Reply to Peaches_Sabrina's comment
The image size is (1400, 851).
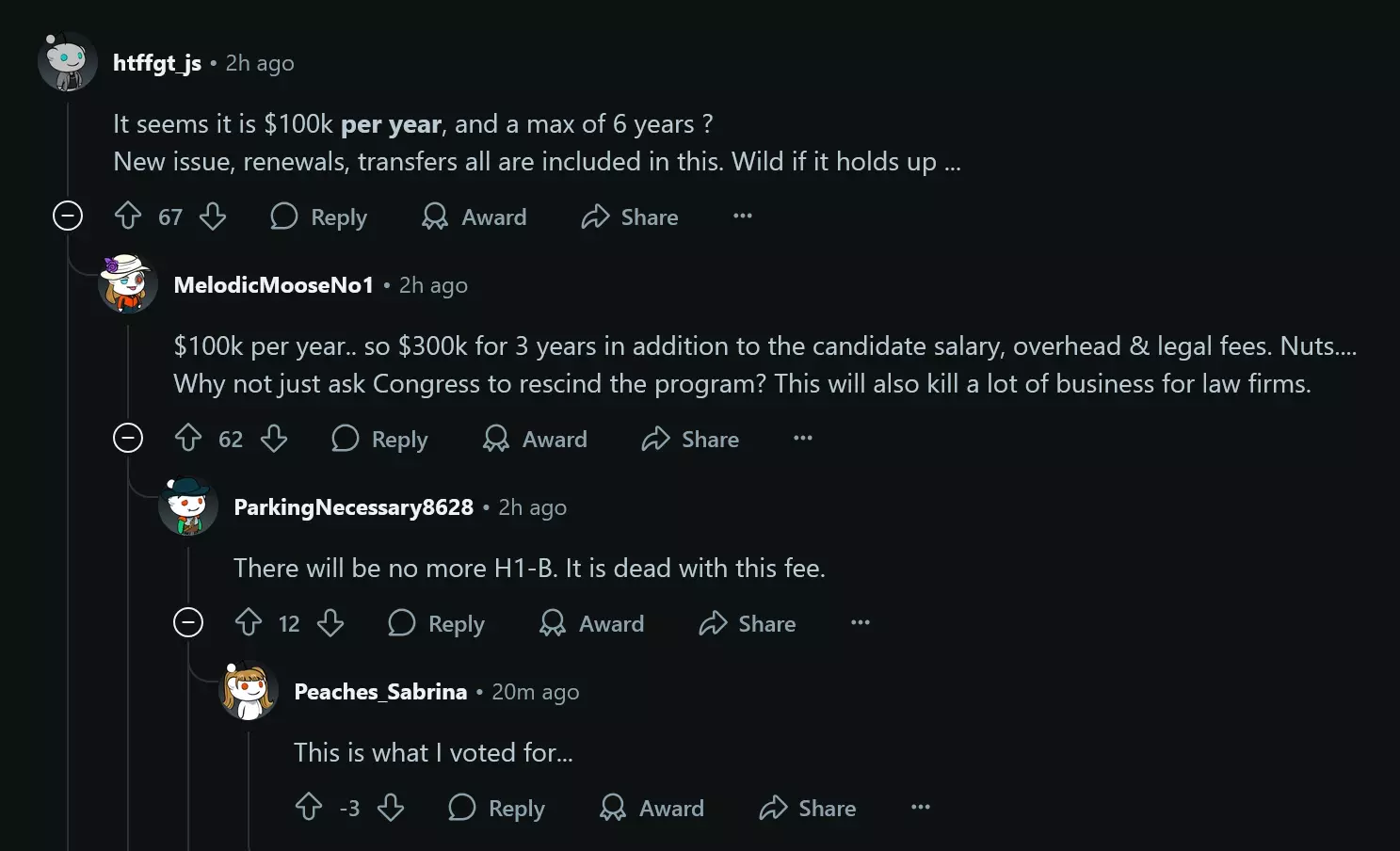pyautogui.click(x=497, y=808)
